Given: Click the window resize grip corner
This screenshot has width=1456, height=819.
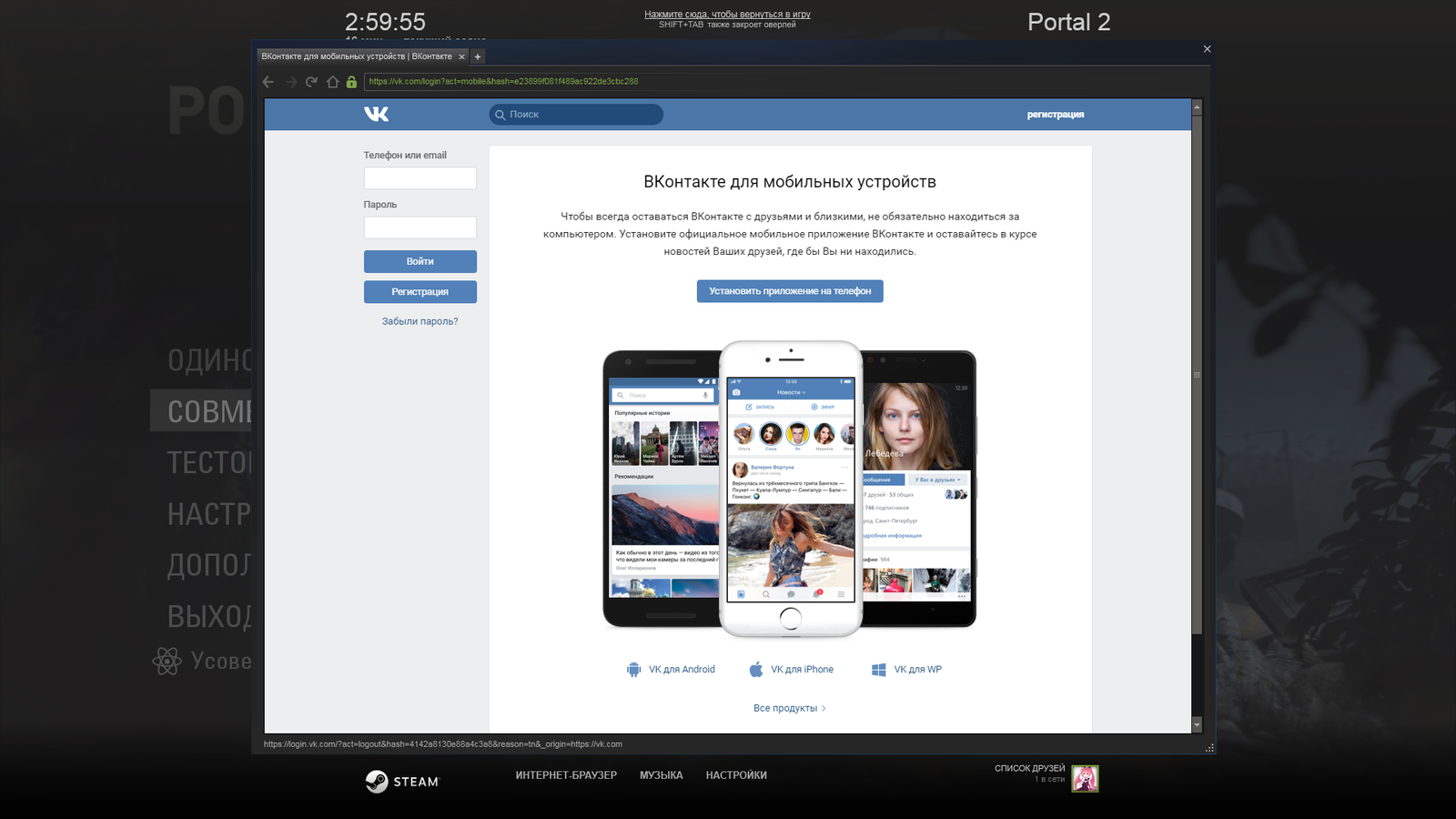Looking at the screenshot, I should coord(1209,748).
